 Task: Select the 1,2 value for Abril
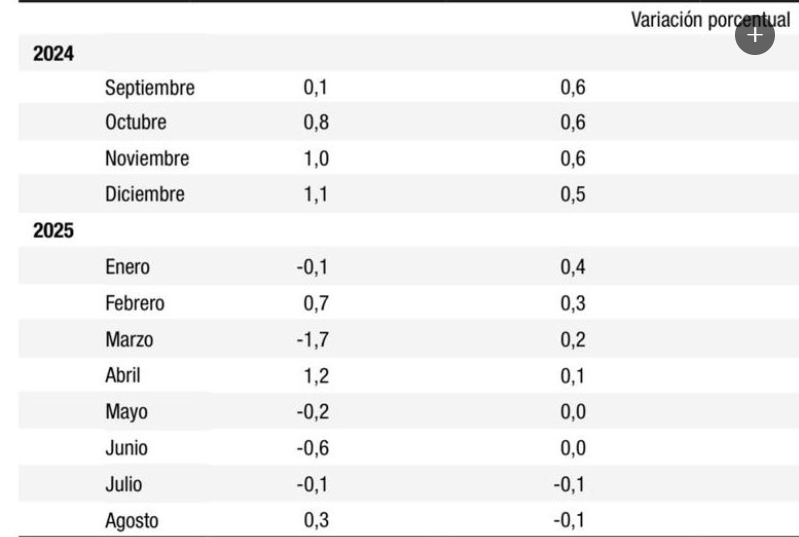(316, 376)
